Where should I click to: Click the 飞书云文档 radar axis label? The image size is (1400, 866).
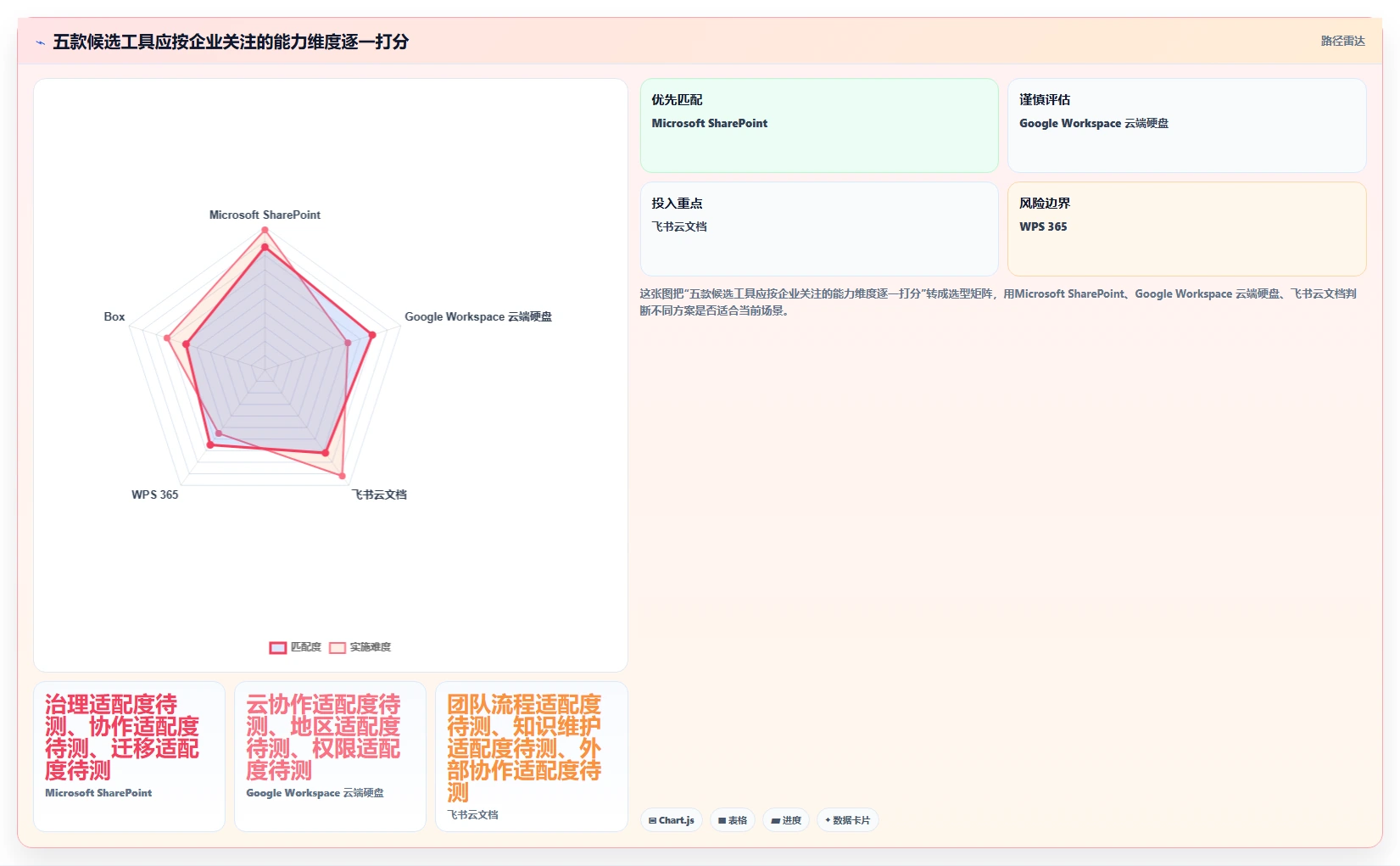[379, 494]
